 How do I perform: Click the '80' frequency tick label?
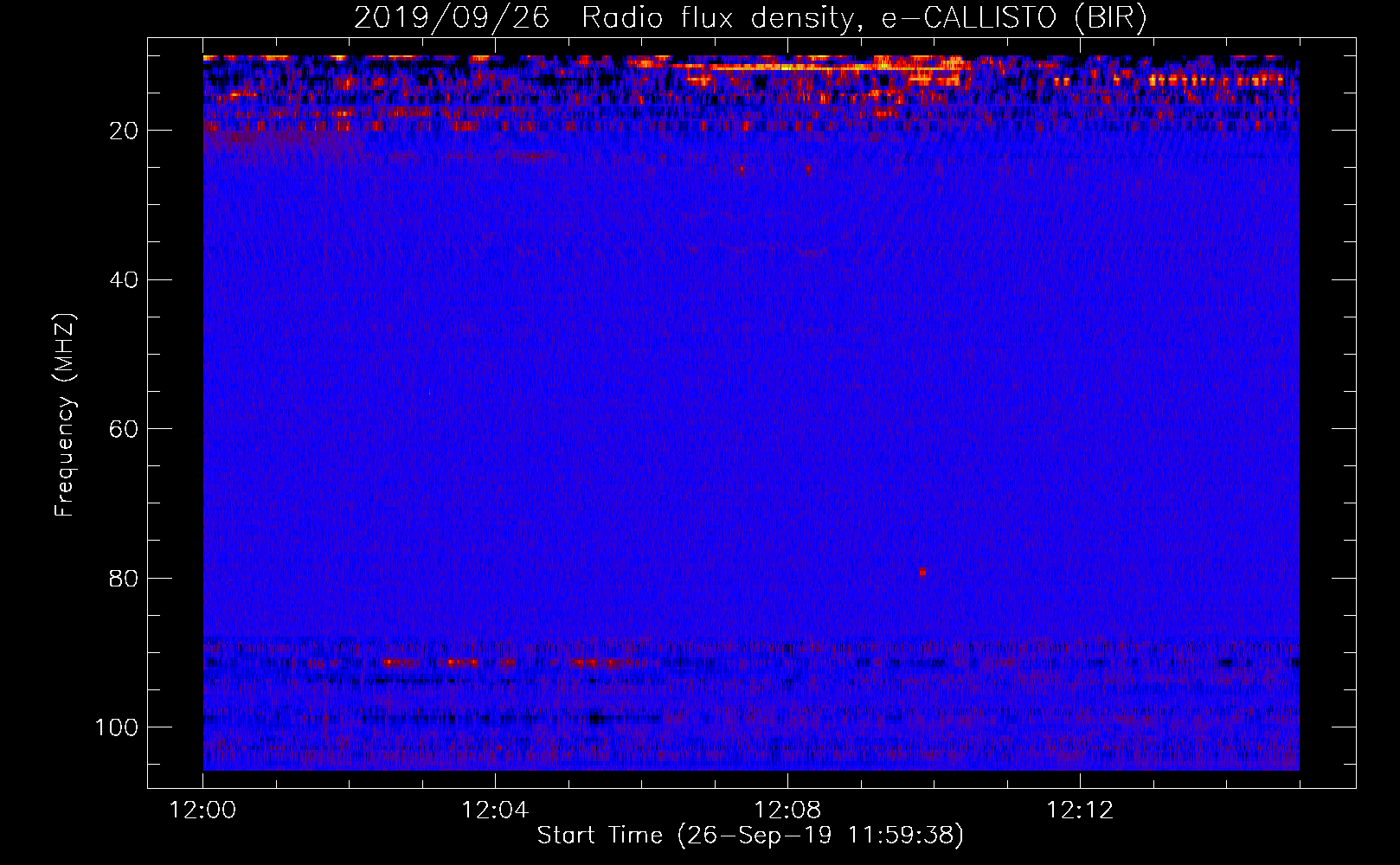[124, 579]
